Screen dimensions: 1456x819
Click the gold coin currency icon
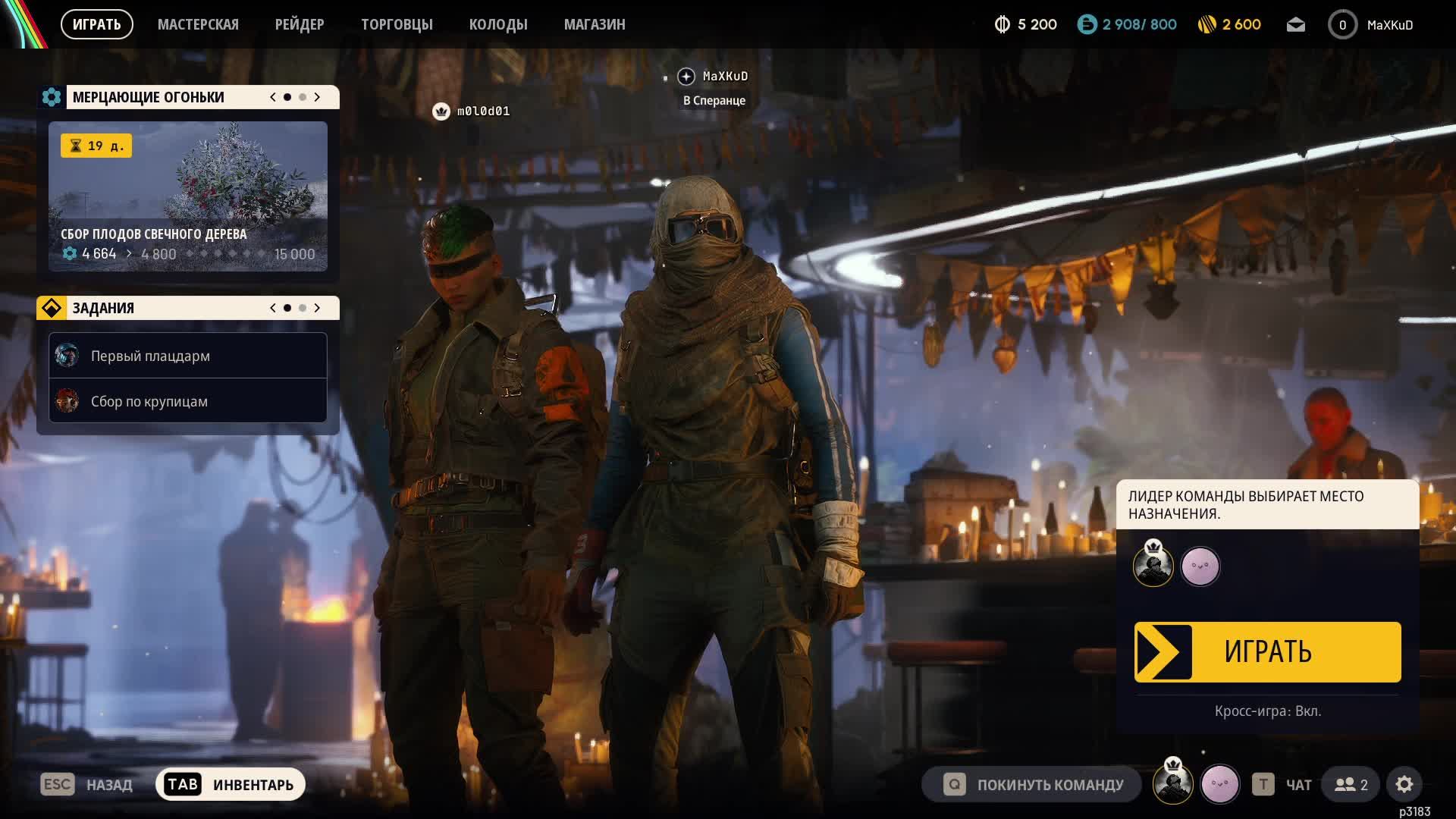click(1207, 25)
